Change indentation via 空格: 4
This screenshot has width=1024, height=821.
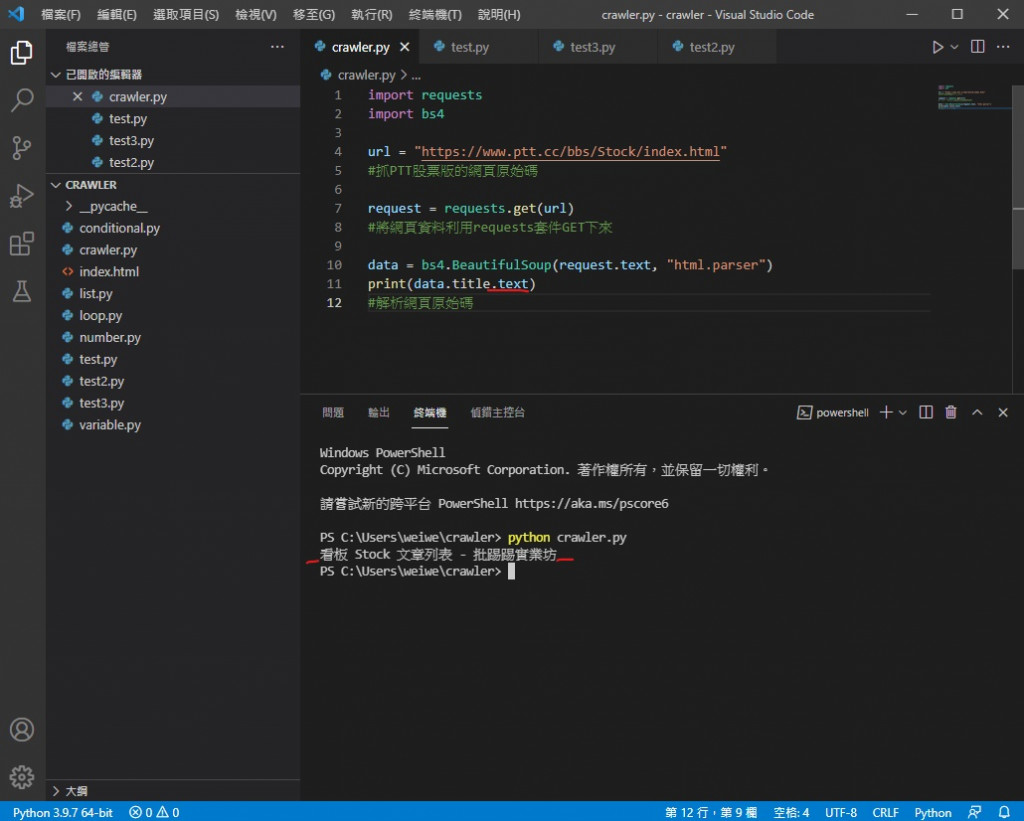coord(792,812)
